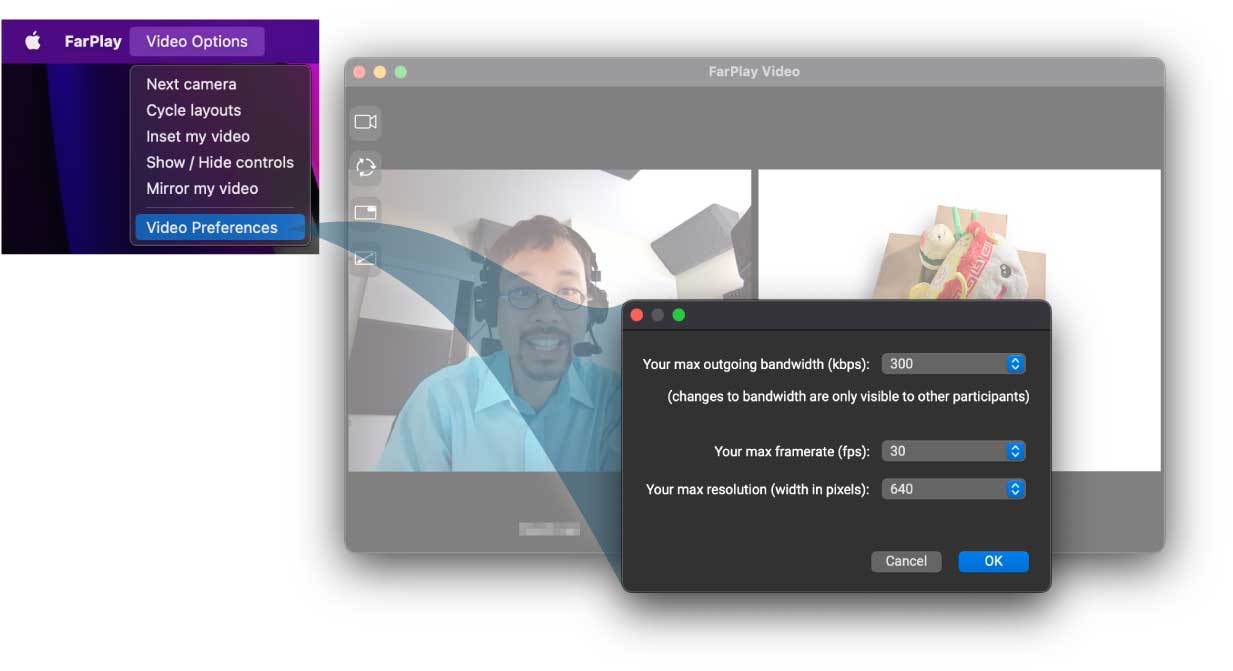The width and height of the screenshot is (1233, 671).
Task: Click the cycle layouts circular arrows icon
Action: click(x=365, y=167)
